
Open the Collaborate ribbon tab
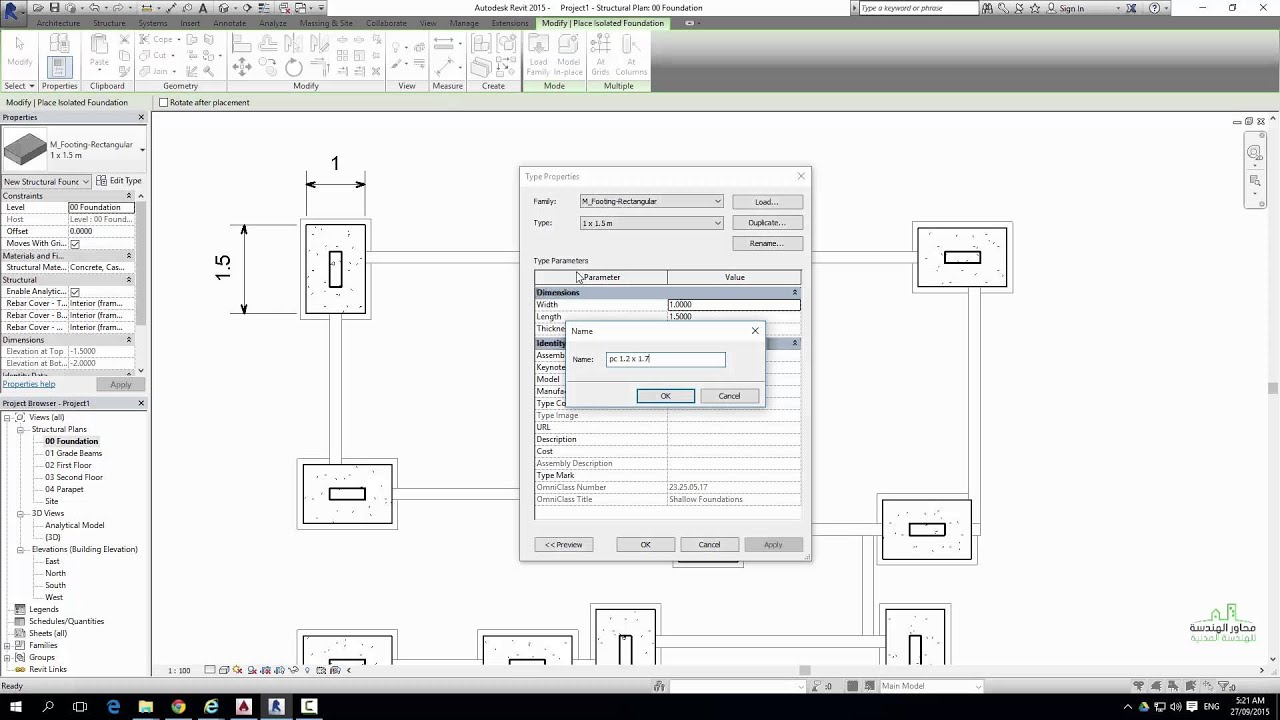click(386, 23)
